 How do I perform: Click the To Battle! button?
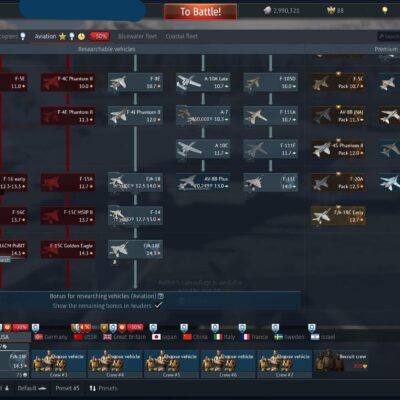click(200, 12)
